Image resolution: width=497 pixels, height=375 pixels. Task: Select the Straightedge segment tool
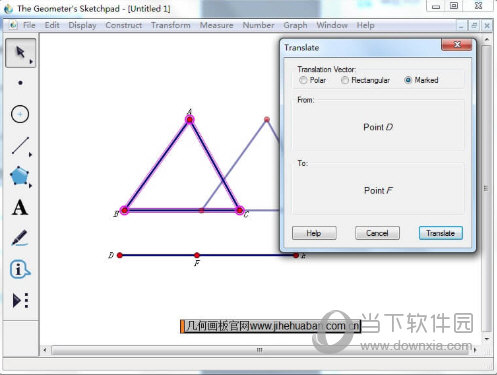coord(20,145)
